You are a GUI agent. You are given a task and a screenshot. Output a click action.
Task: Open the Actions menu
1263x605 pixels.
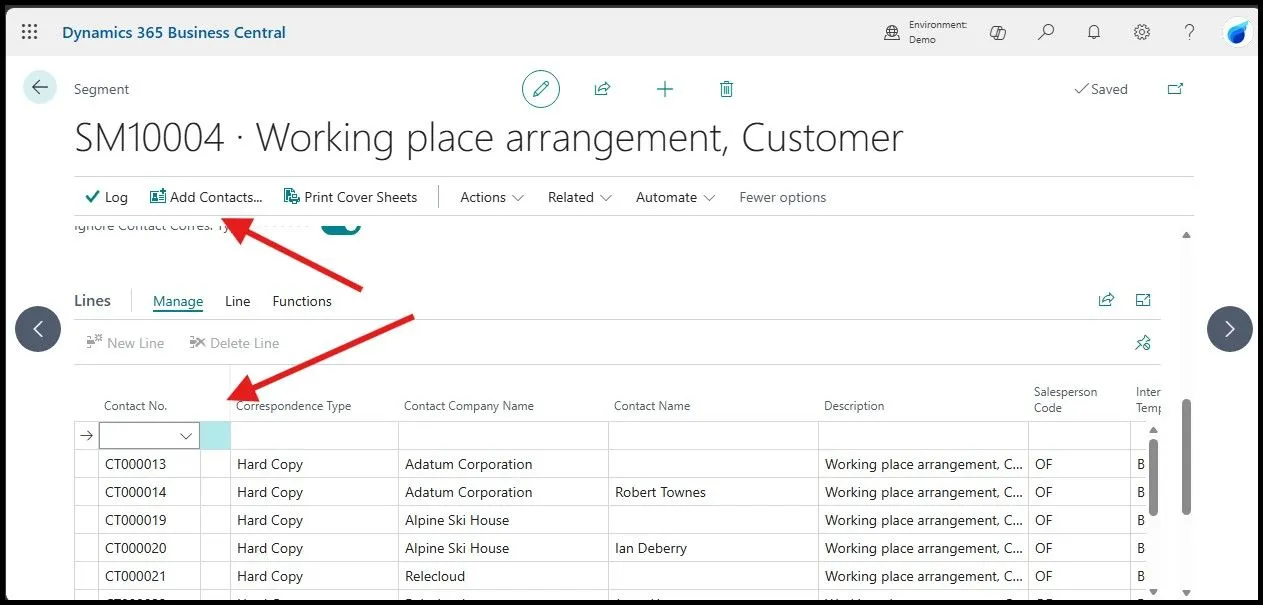click(492, 197)
